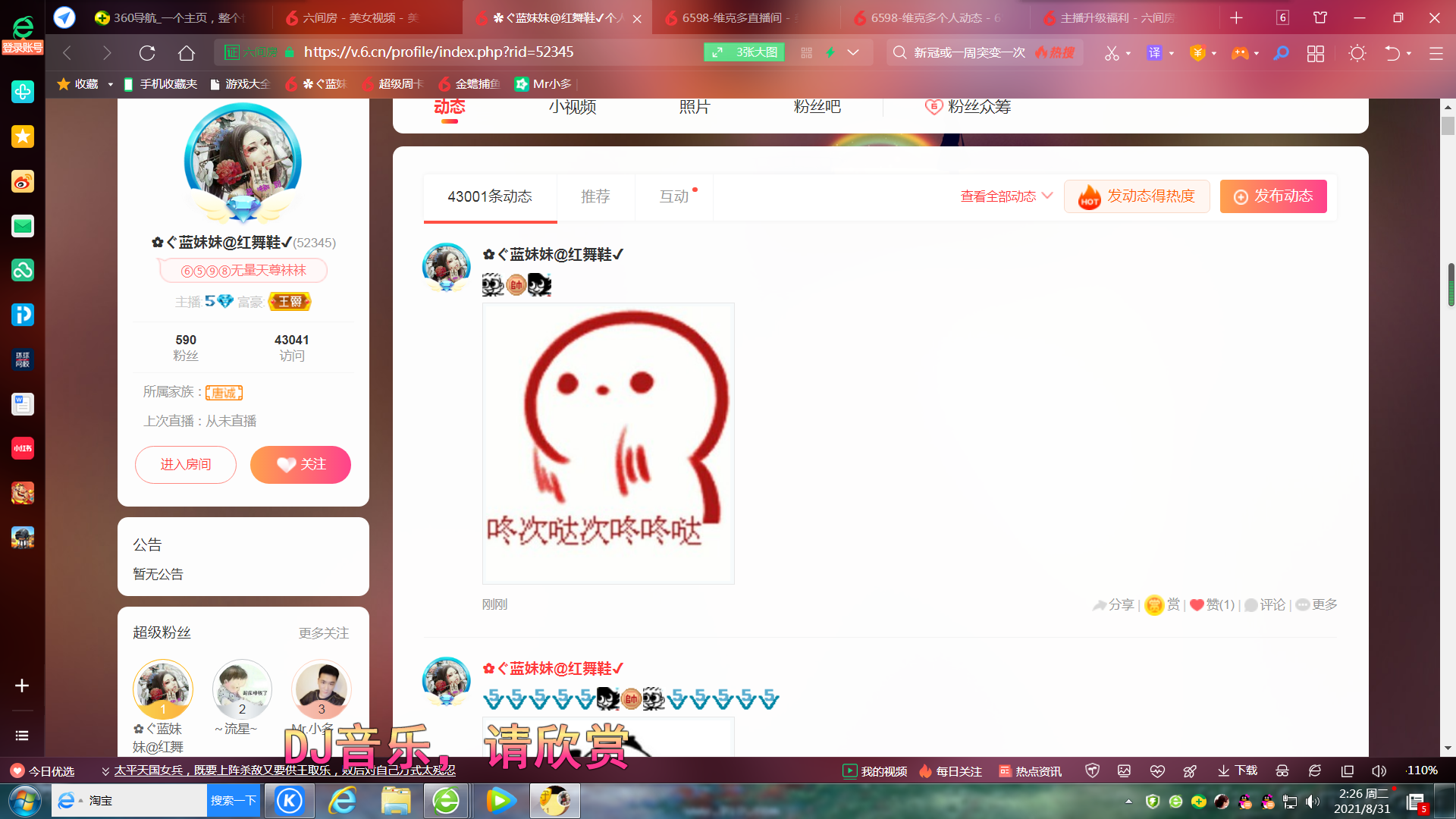Open ~流星~ super fan avatar
This screenshot has height=819, width=1456.
click(242, 689)
